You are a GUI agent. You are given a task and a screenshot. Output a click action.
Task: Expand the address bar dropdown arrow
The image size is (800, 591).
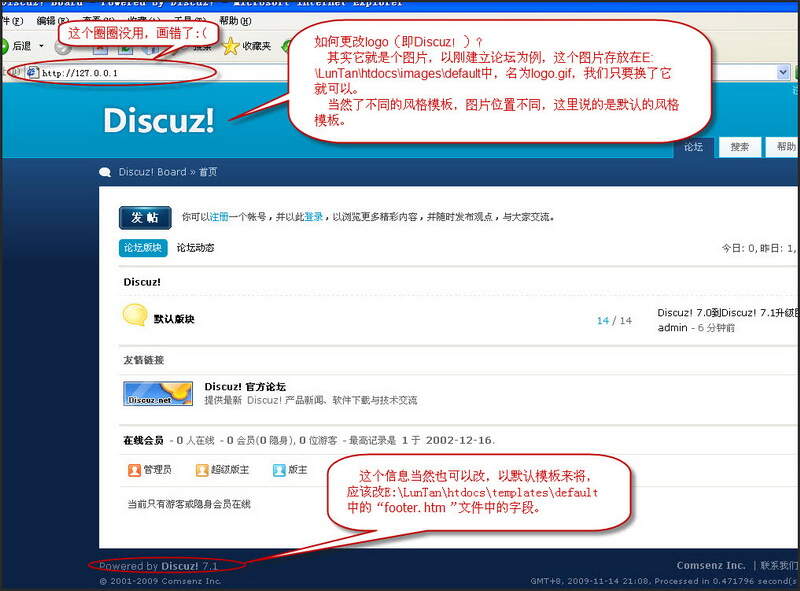click(x=783, y=72)
